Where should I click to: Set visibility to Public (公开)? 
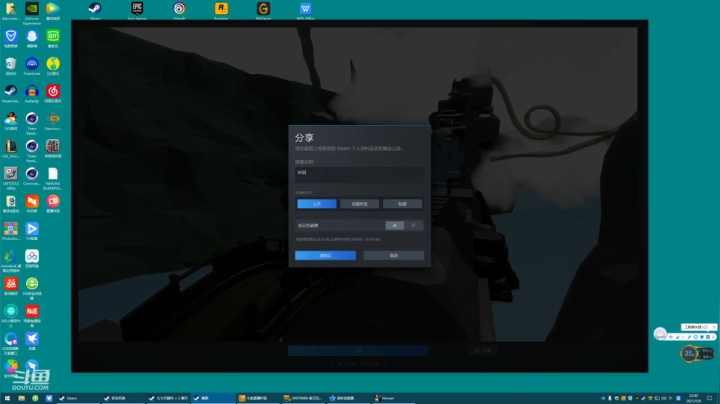pos(317,204)
